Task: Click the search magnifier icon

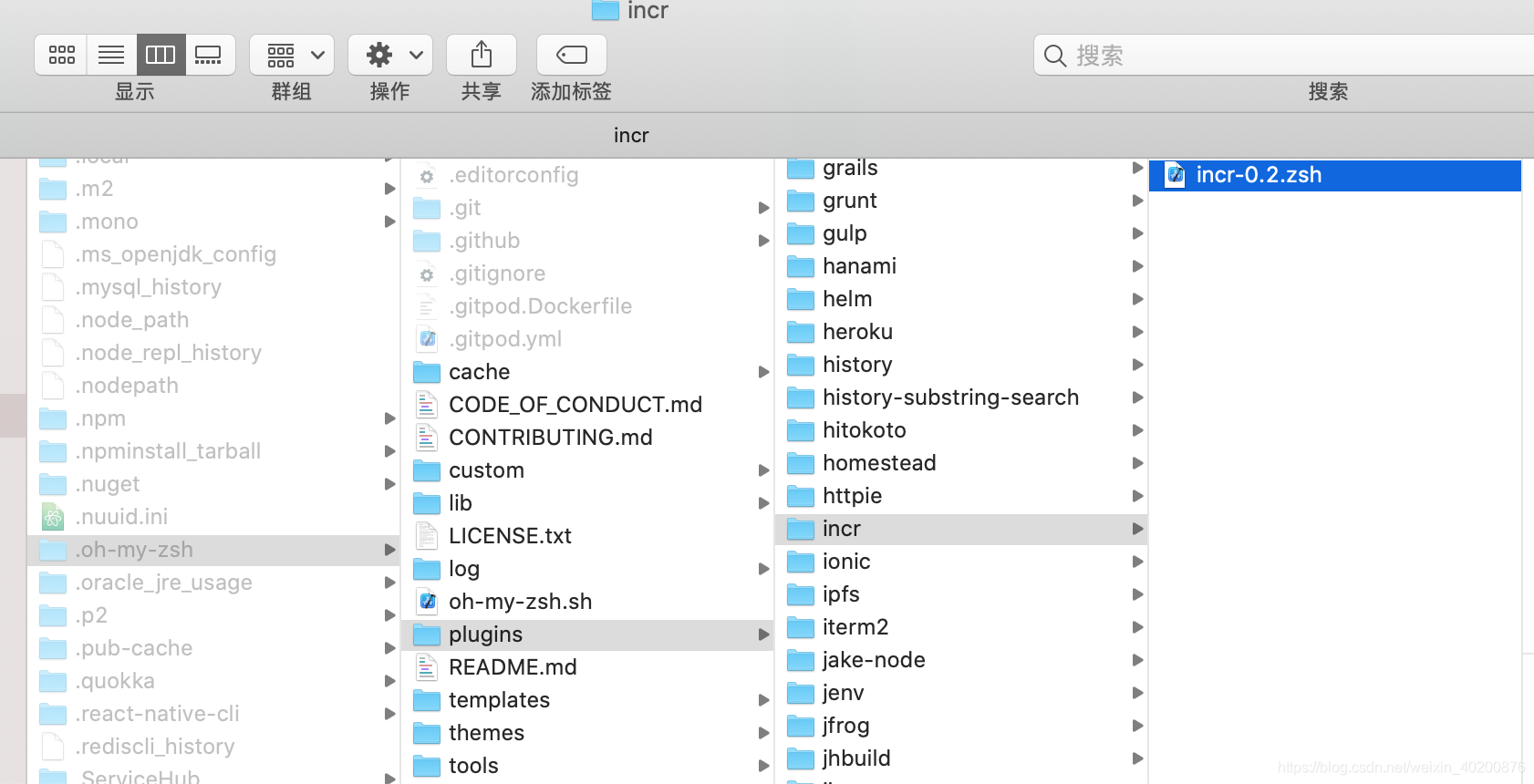Action: coord(1054,56)
